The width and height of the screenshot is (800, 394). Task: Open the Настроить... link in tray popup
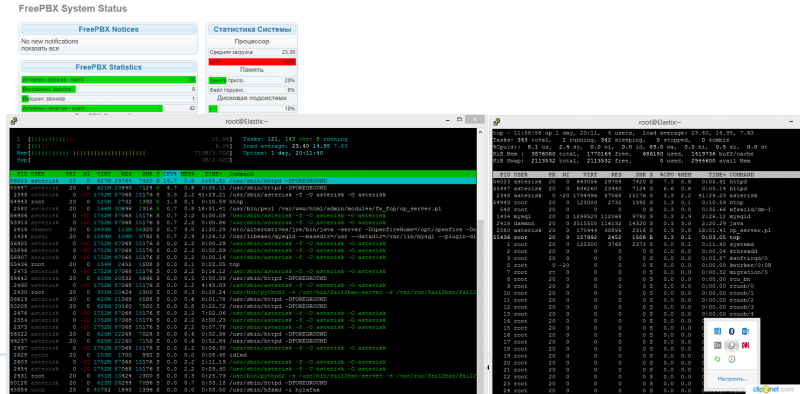coord(732,379)
